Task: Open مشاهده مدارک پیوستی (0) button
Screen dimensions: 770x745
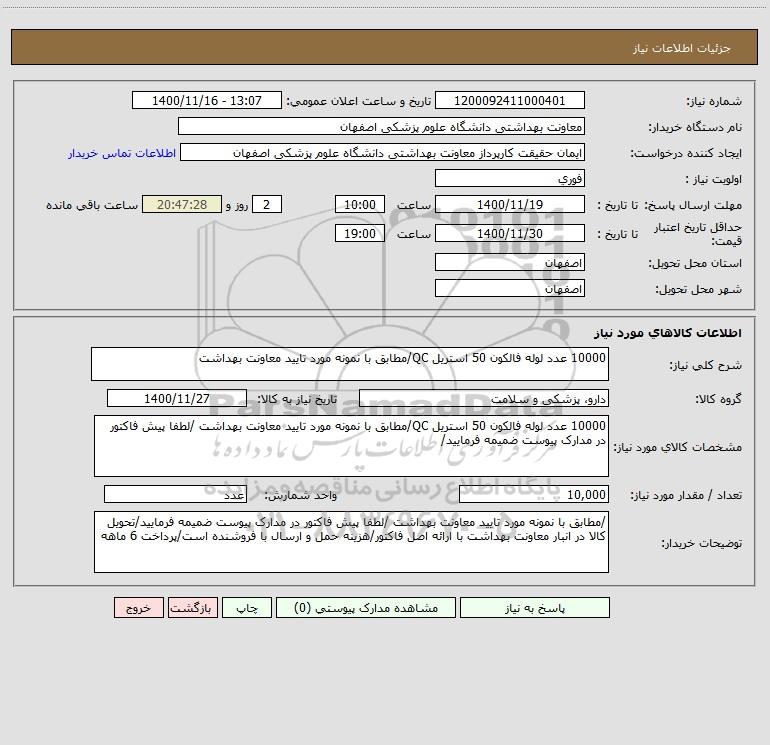Action: click(366, 607)
